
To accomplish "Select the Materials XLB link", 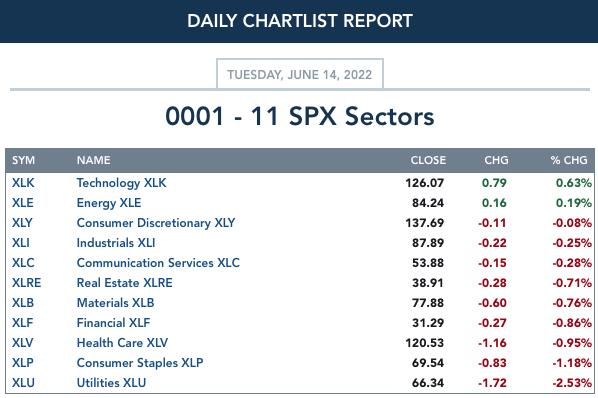I will coord(115,303).
